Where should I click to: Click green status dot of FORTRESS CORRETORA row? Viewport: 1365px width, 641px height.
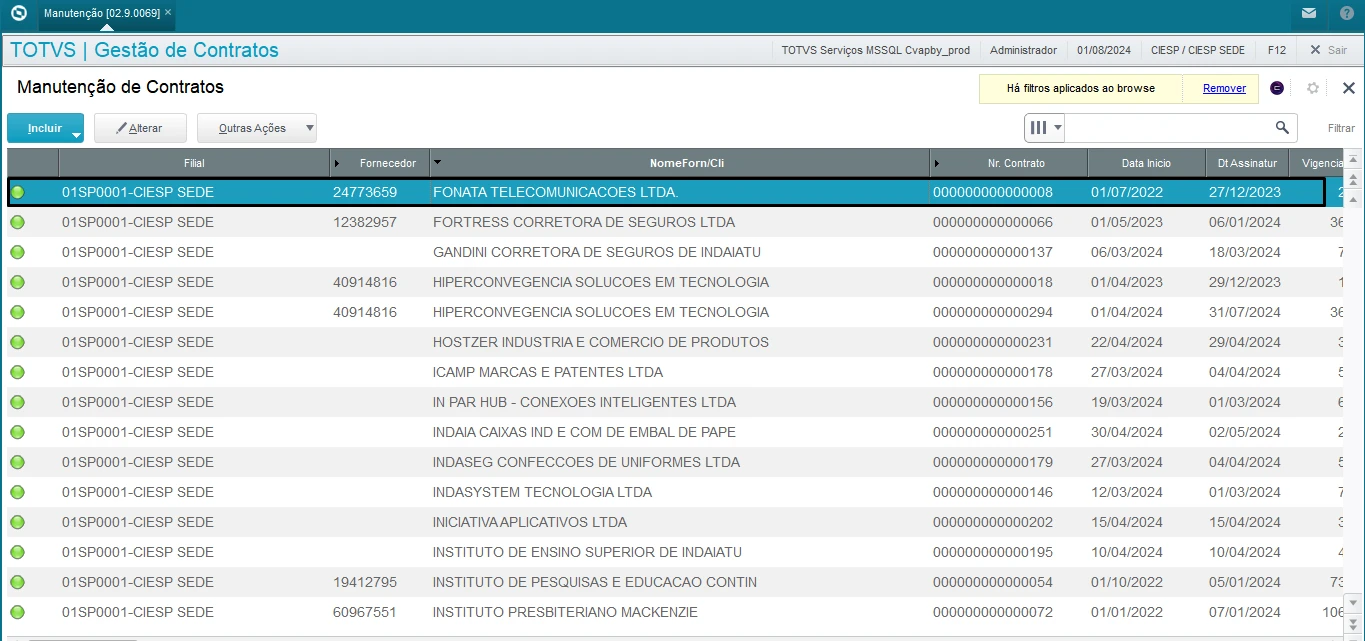point(17,222)
